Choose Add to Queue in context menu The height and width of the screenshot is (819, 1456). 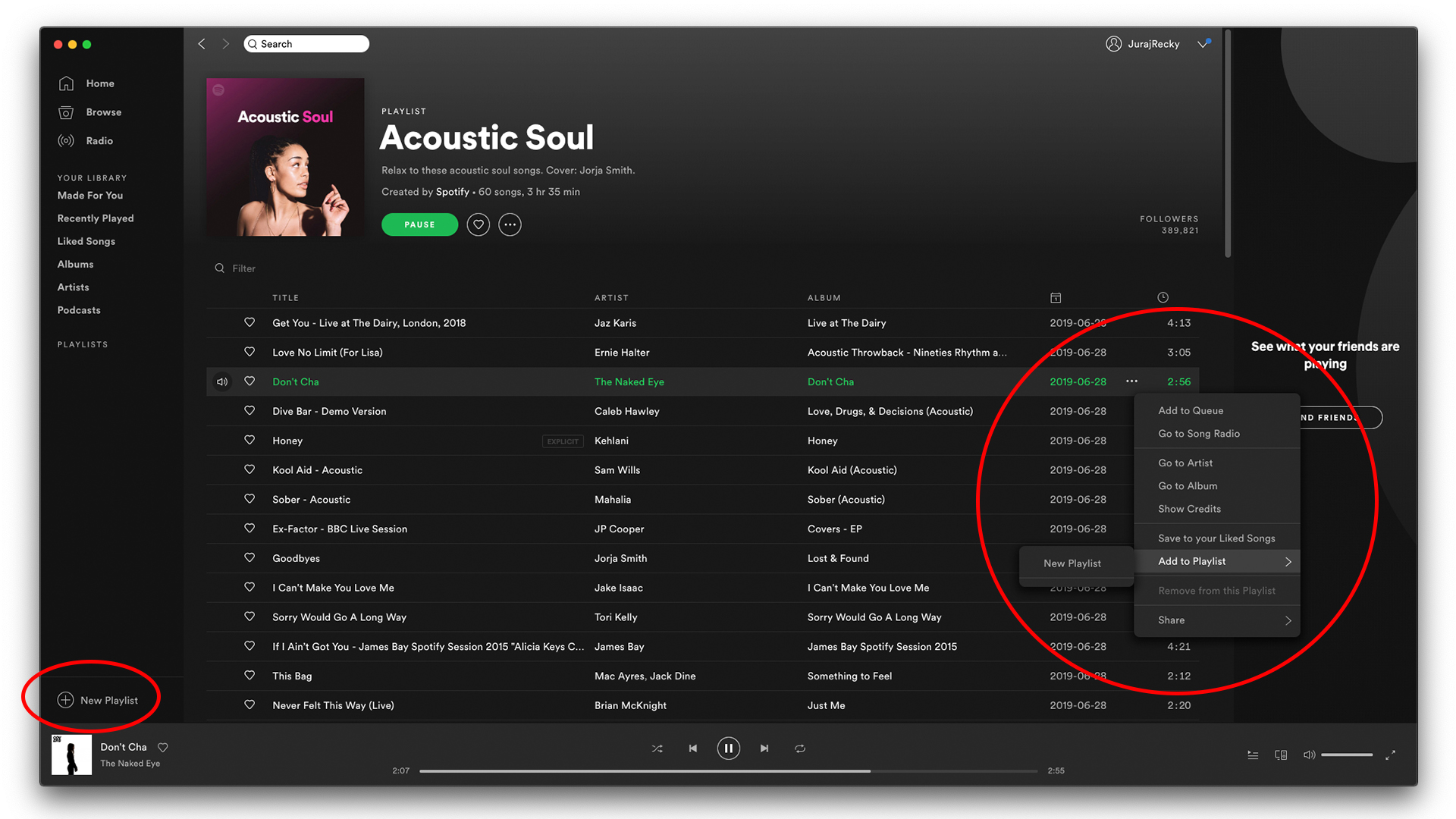click(x=1217, y=410)
